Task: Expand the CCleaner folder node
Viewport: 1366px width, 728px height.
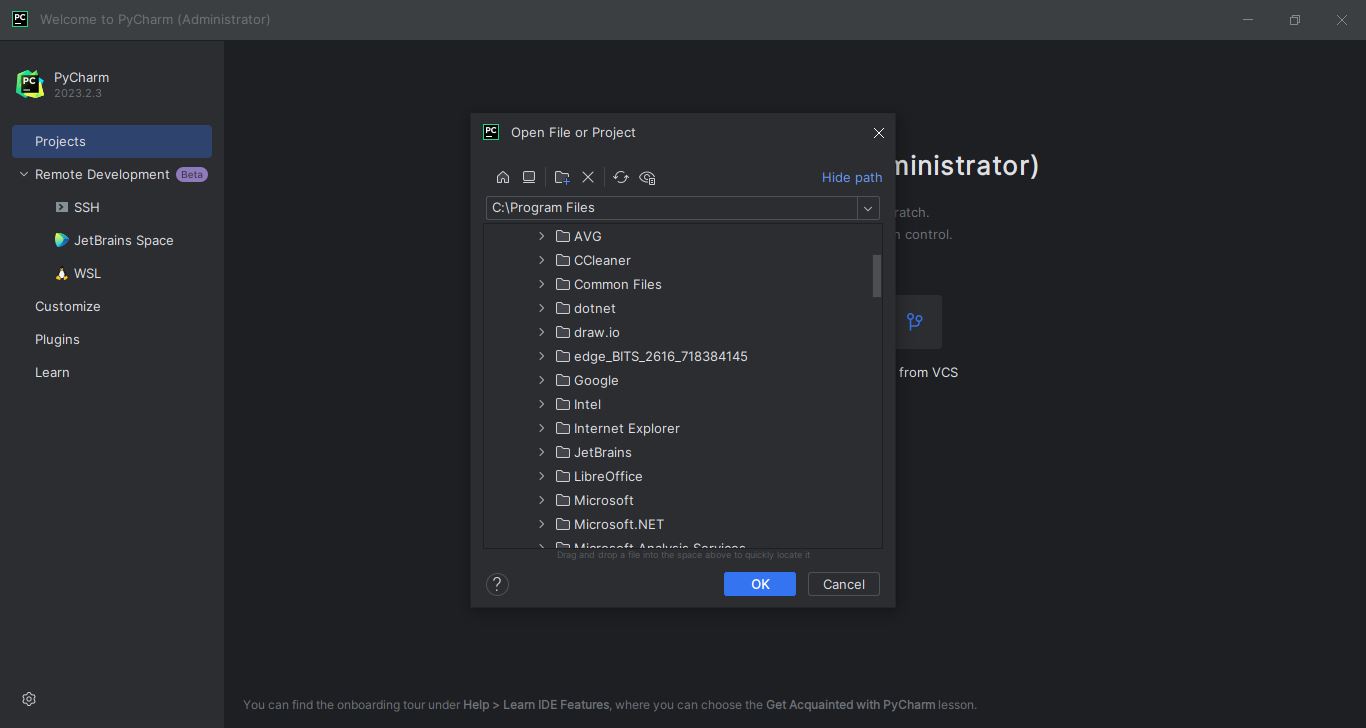Action: tap(542, 260)
